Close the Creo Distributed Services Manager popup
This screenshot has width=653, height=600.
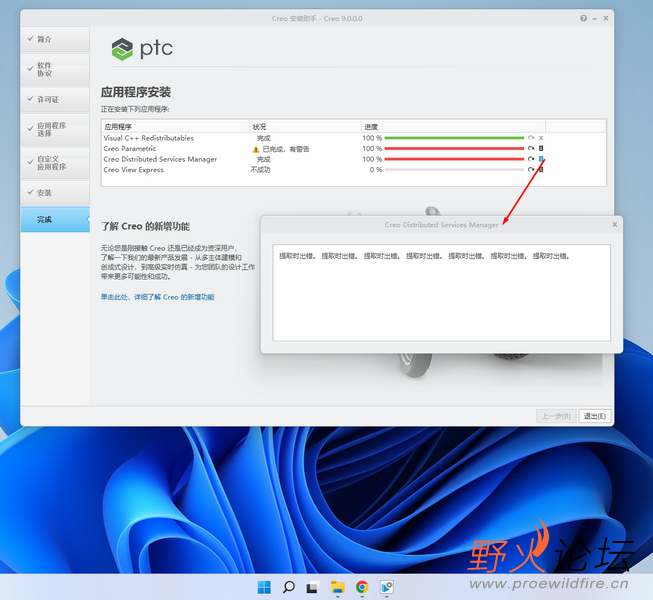tap(615, 224)
